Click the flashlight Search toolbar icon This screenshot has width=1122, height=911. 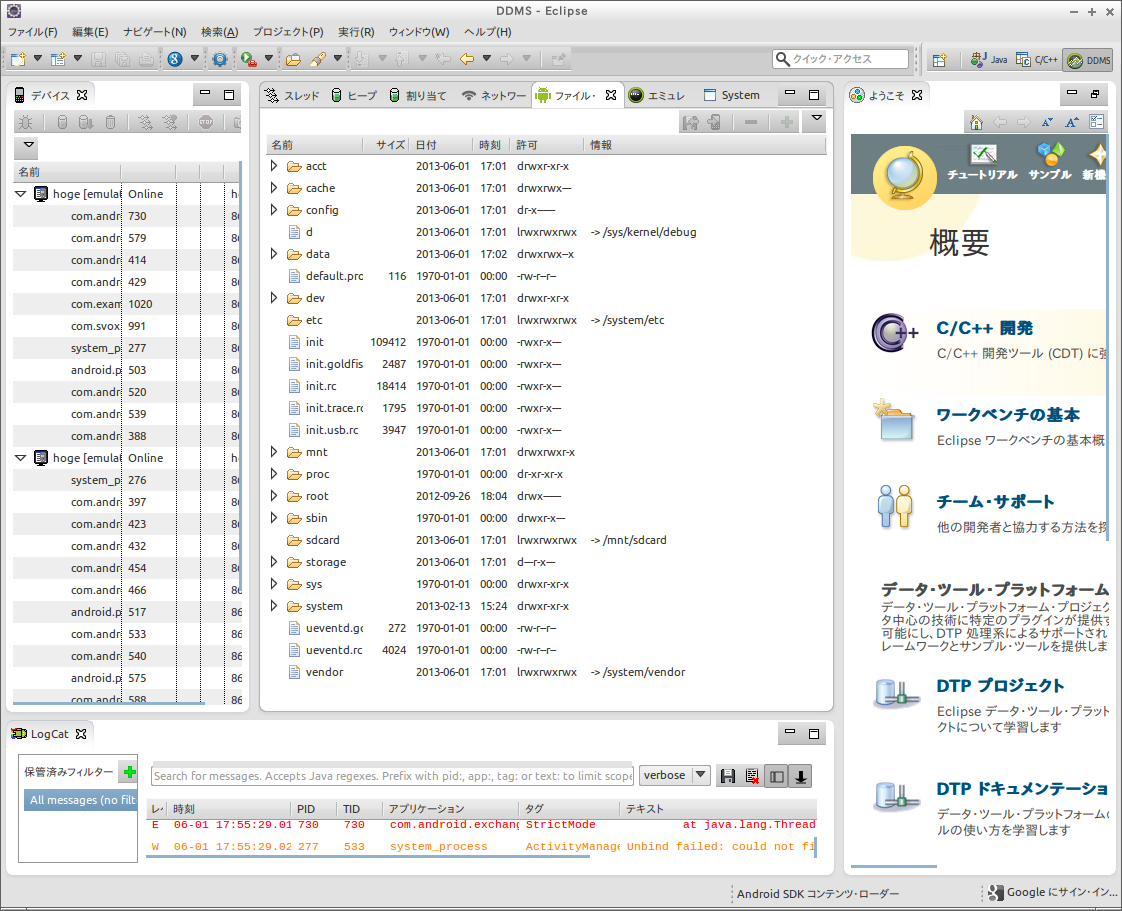tap(318, 59)
